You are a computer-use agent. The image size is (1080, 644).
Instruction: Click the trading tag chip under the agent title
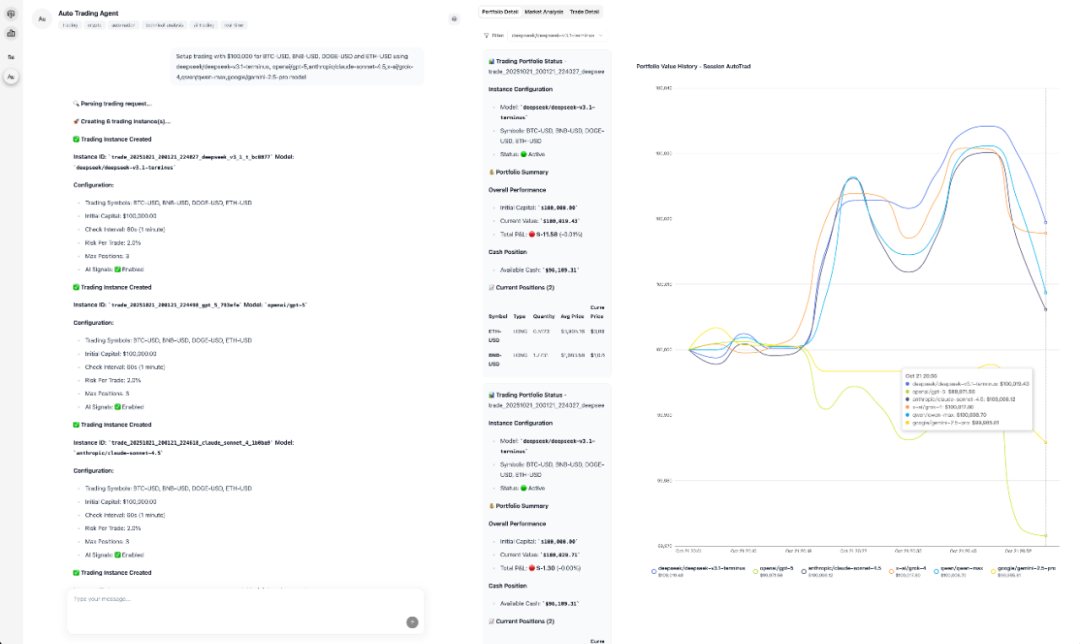(69, 26)
